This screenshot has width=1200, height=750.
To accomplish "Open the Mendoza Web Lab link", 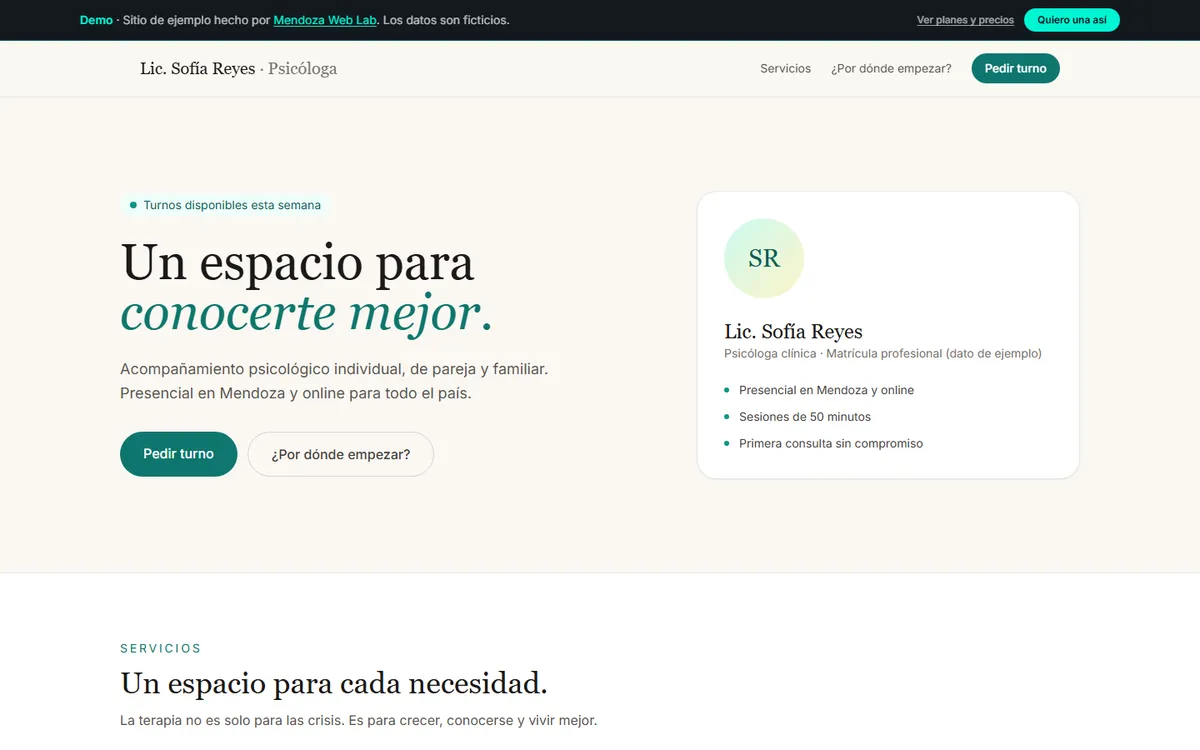I will (325, 20).
